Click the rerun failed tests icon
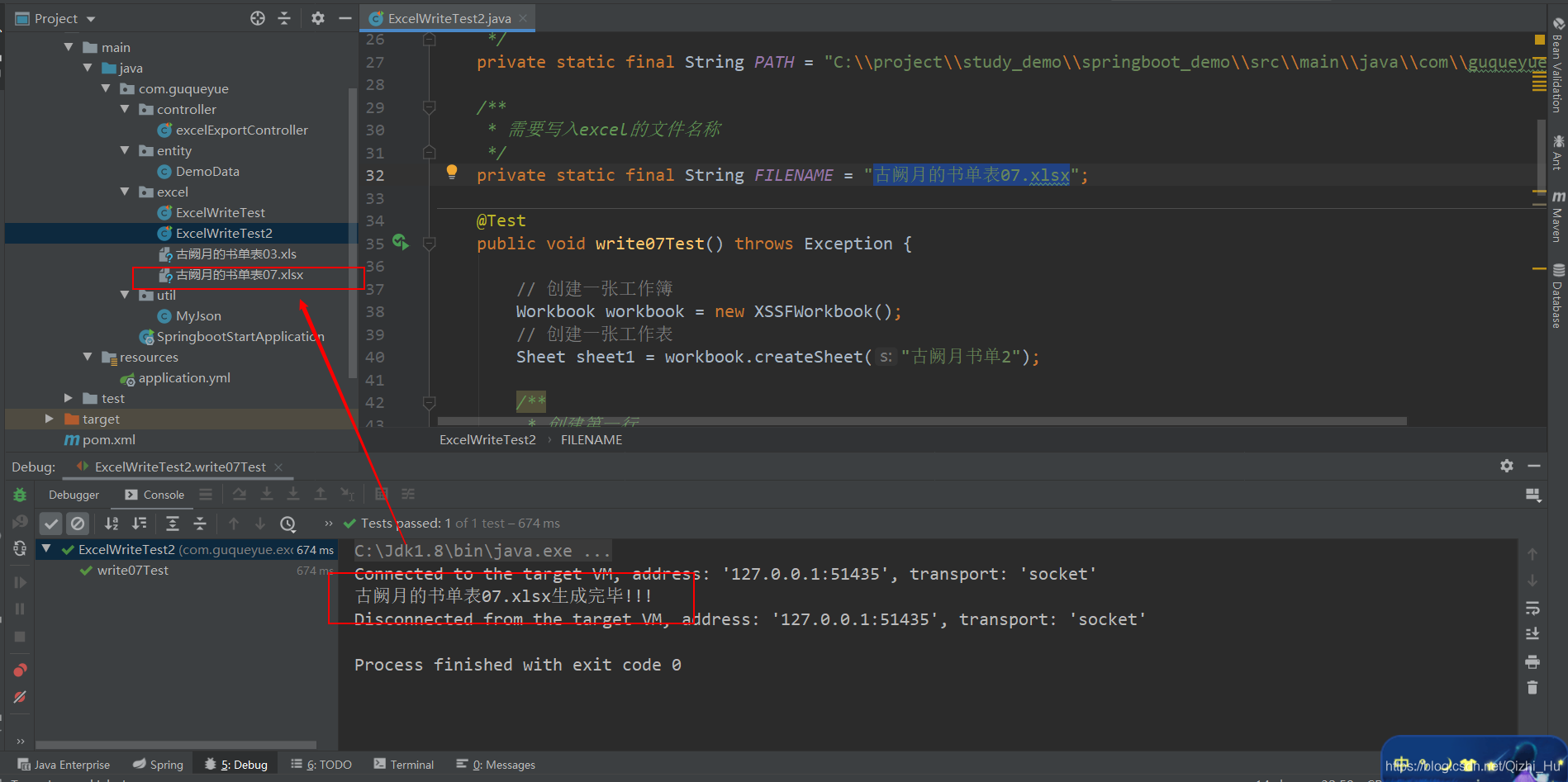The width and height of the screenshot is (1568, 782). pyautogui.click(x=20, y=522)
